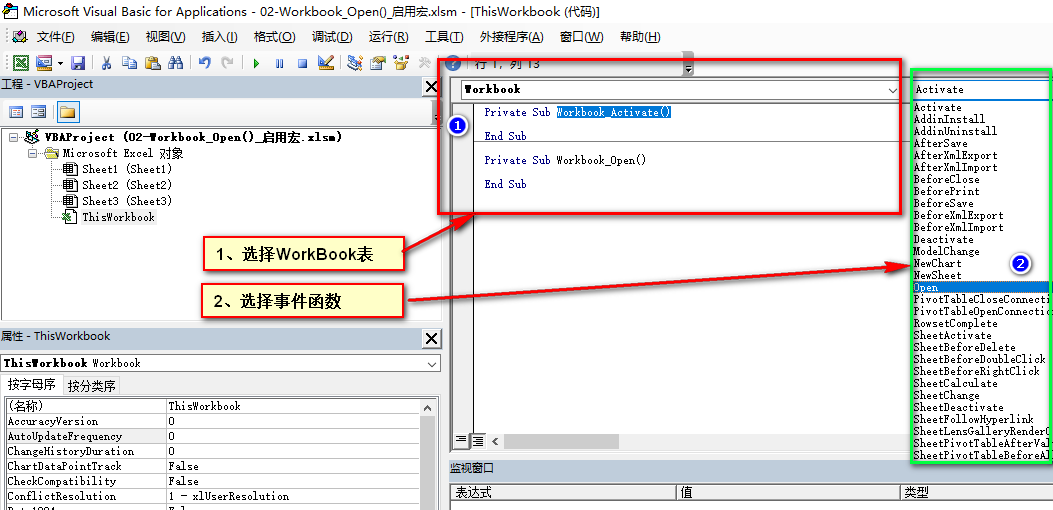Switch to Procedure View at code window bottom
The height and width of the screenshot is (510, 1053).
[462, 440]
